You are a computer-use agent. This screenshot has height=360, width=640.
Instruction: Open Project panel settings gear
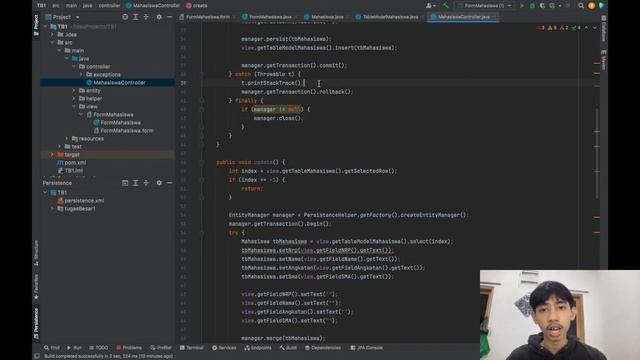coord(159,17)
